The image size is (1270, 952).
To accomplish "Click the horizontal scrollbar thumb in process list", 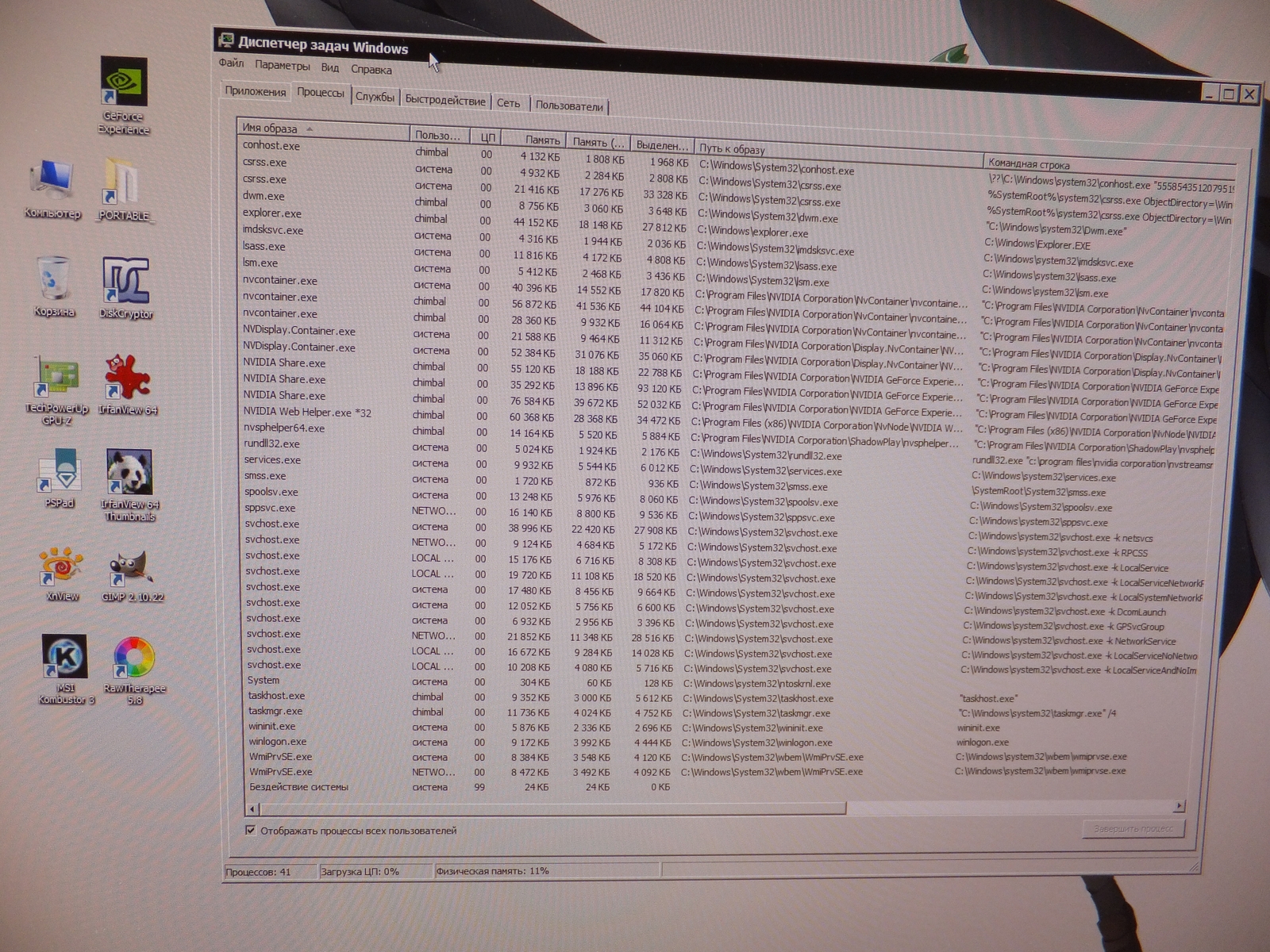I will click(552, 808).
